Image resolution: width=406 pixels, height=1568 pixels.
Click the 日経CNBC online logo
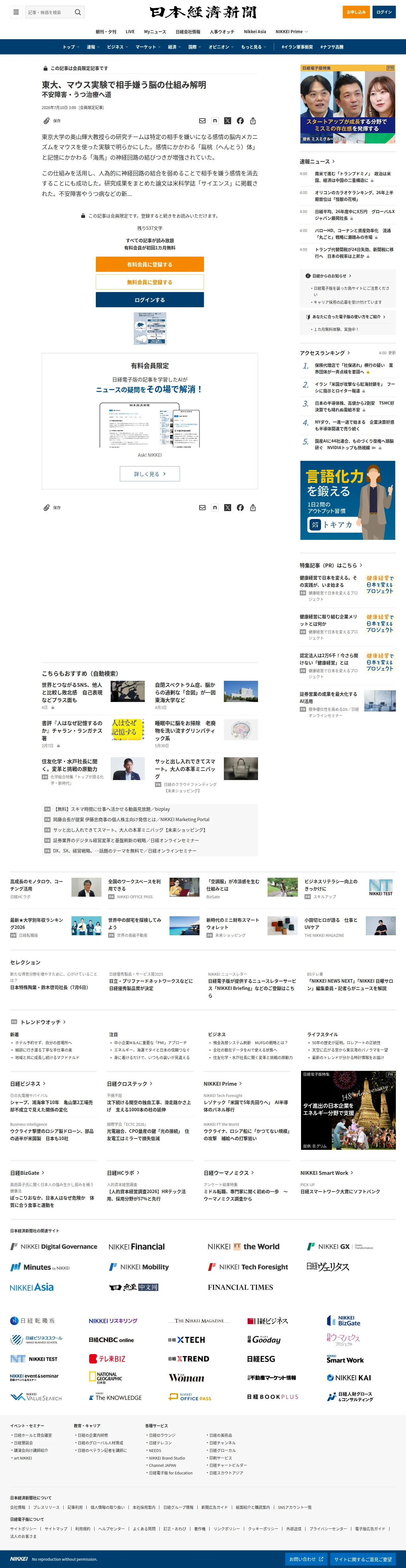tap(111, 1340)
